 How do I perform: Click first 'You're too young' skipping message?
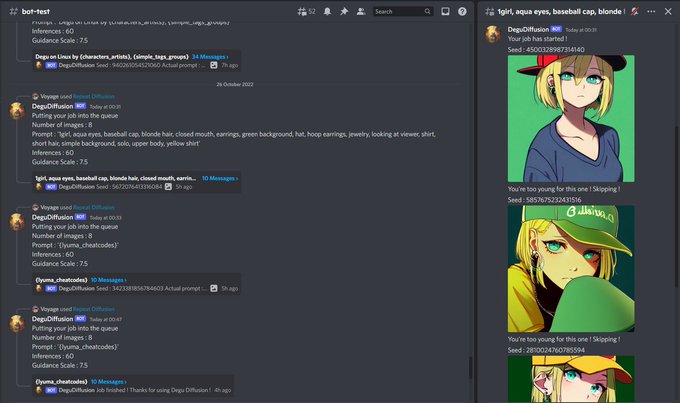pyautogui.click(x=564, y=189)
